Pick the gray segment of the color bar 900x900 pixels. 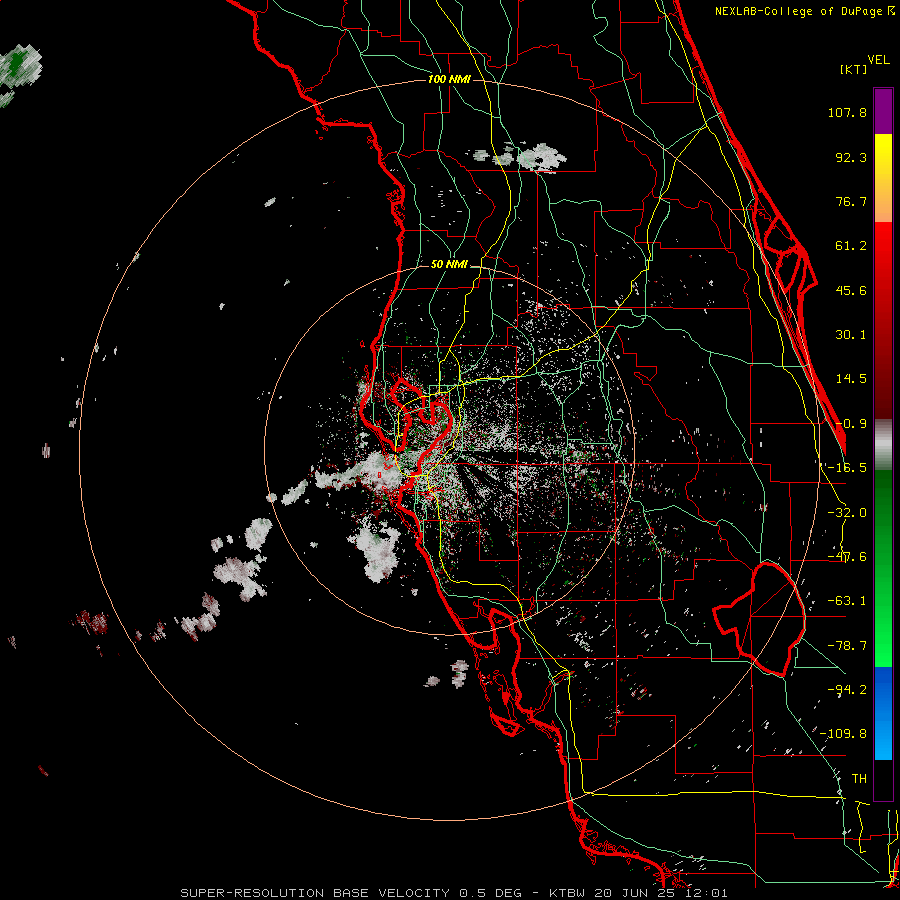[x=883, y=445]
